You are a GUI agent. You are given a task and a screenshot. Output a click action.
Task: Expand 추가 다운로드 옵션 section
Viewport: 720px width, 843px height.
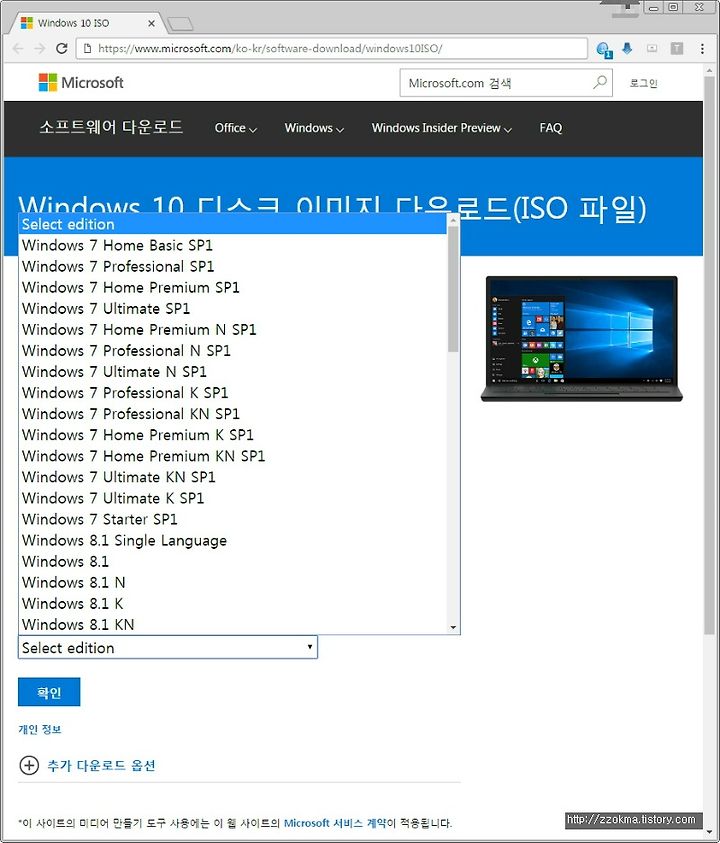(101, 766)
